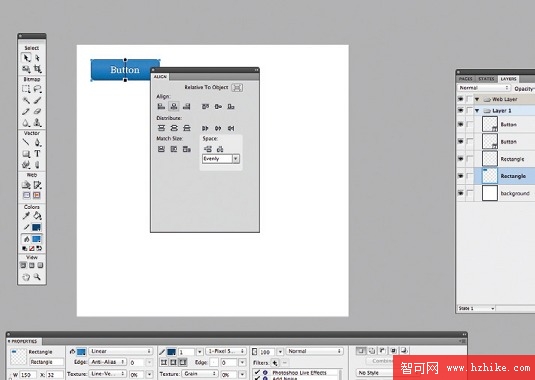Click the W width field showing 150

(x=28, y=375)
